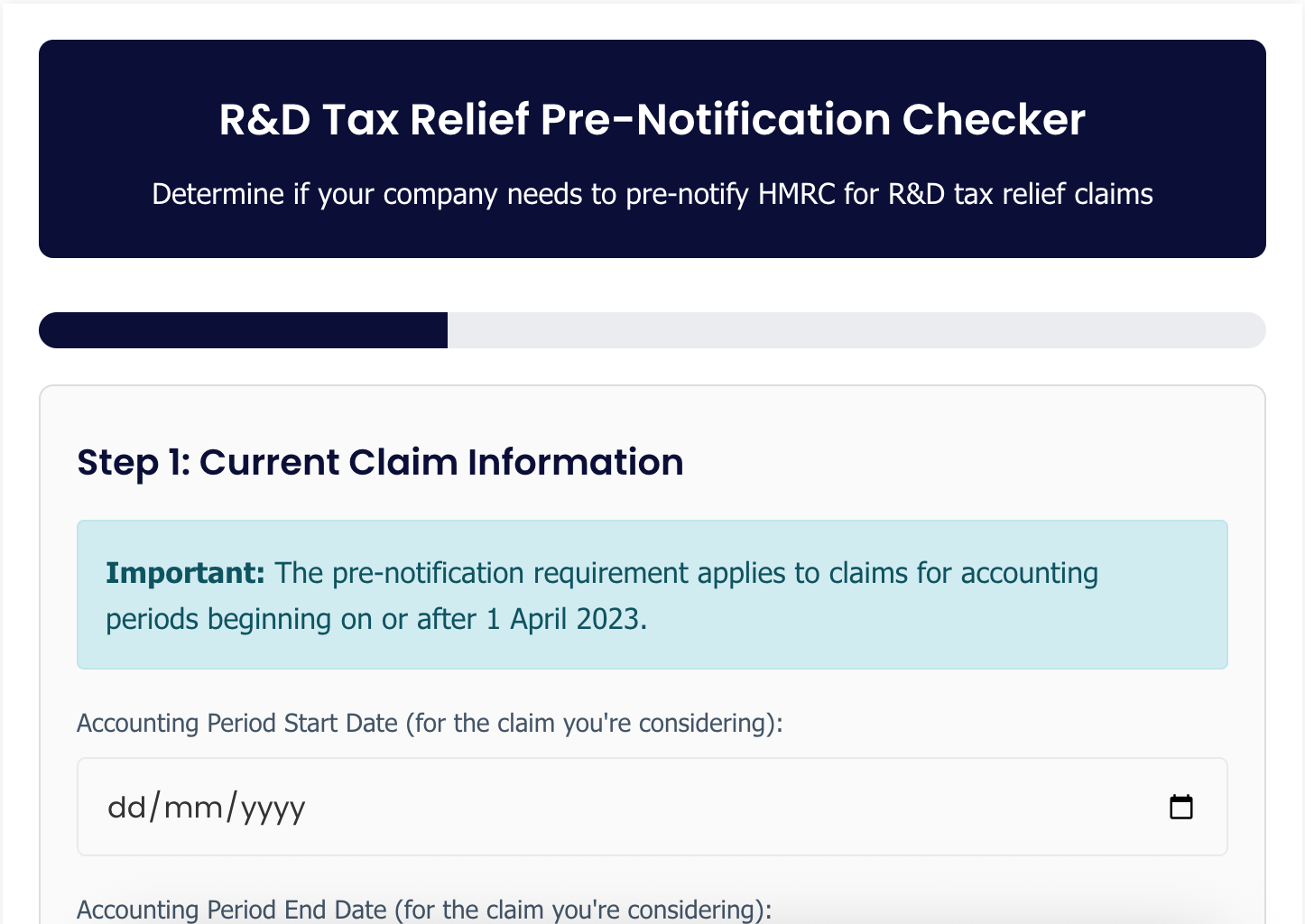Open the calendar picker for Start Date
This screenshot has width=1305, height=924.
coord(1180,807)
